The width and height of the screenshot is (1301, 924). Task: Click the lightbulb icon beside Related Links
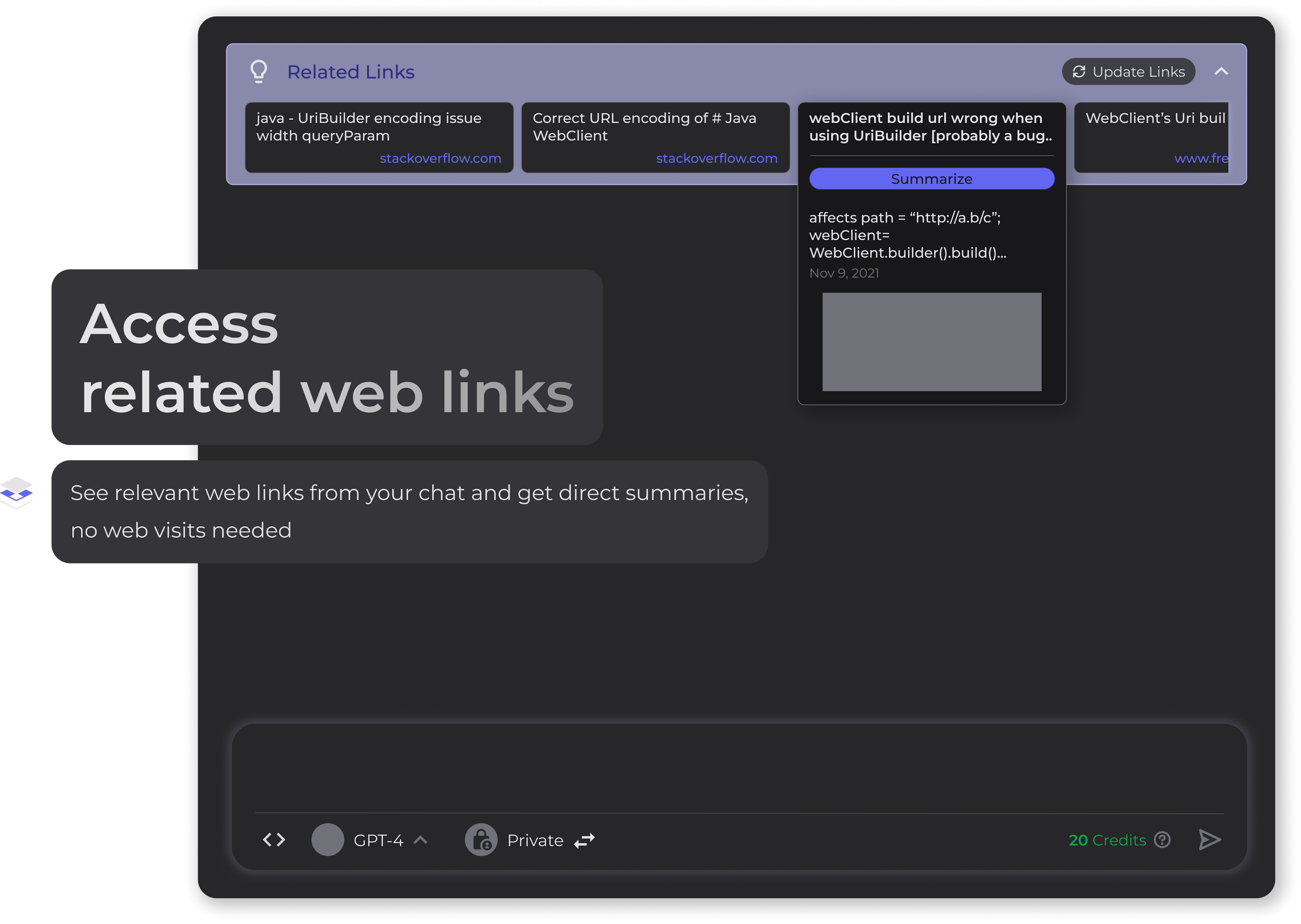(x=259, y=72)
